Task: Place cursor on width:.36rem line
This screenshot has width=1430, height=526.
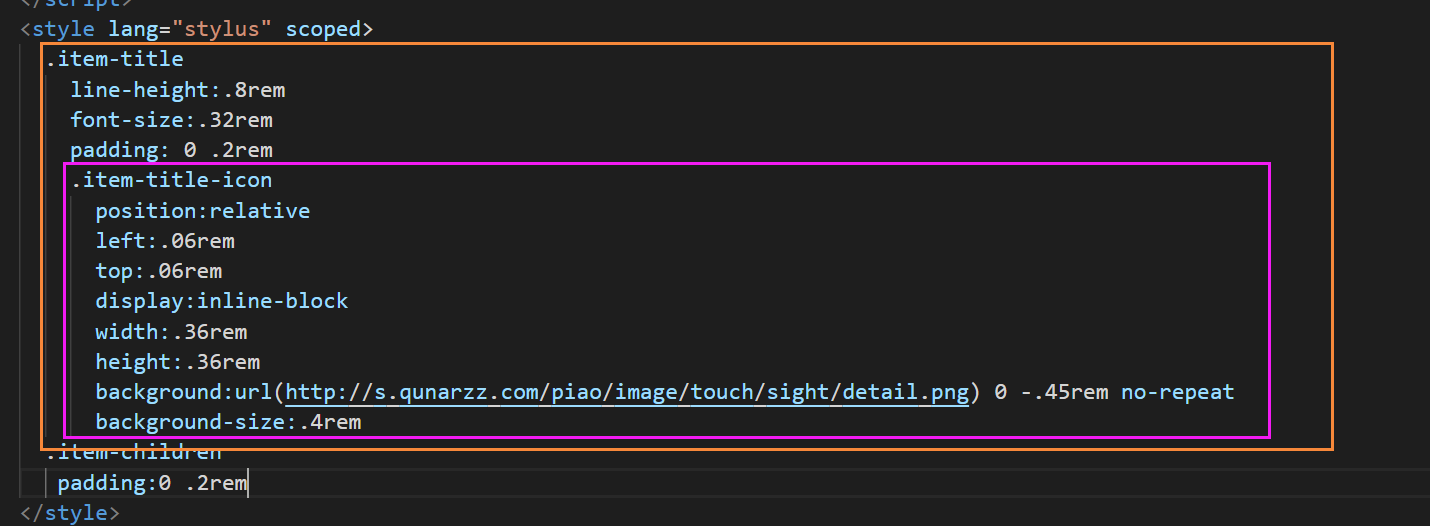Action: pyautogui.click(x=171, y=331)
